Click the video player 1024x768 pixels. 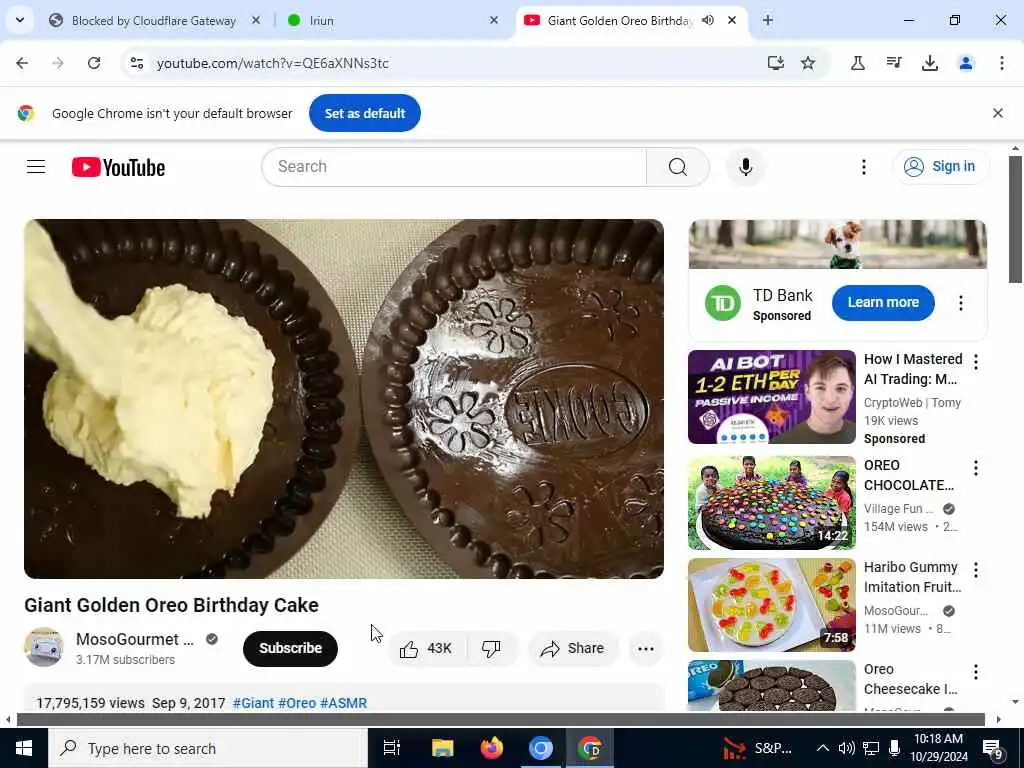pos(344,399)
